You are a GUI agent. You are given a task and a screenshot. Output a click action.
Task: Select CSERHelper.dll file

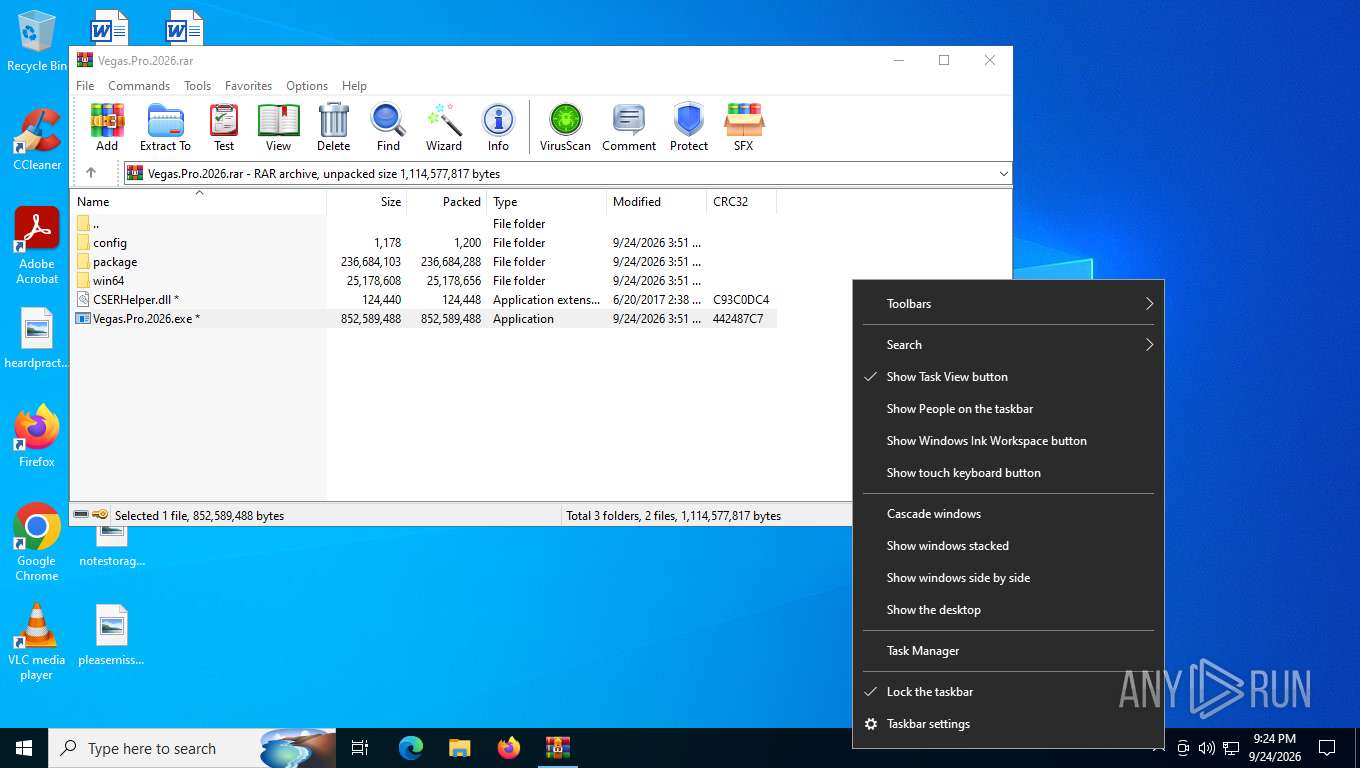click(423, 300)
